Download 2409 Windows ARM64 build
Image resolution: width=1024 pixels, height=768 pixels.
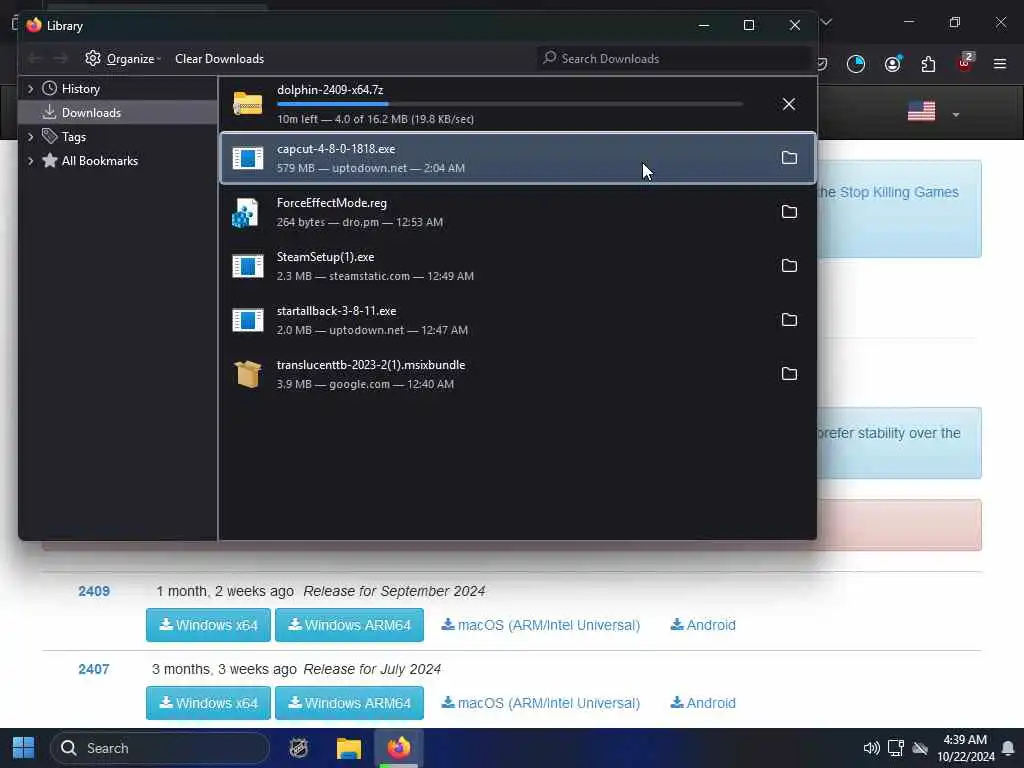(349, 625)
